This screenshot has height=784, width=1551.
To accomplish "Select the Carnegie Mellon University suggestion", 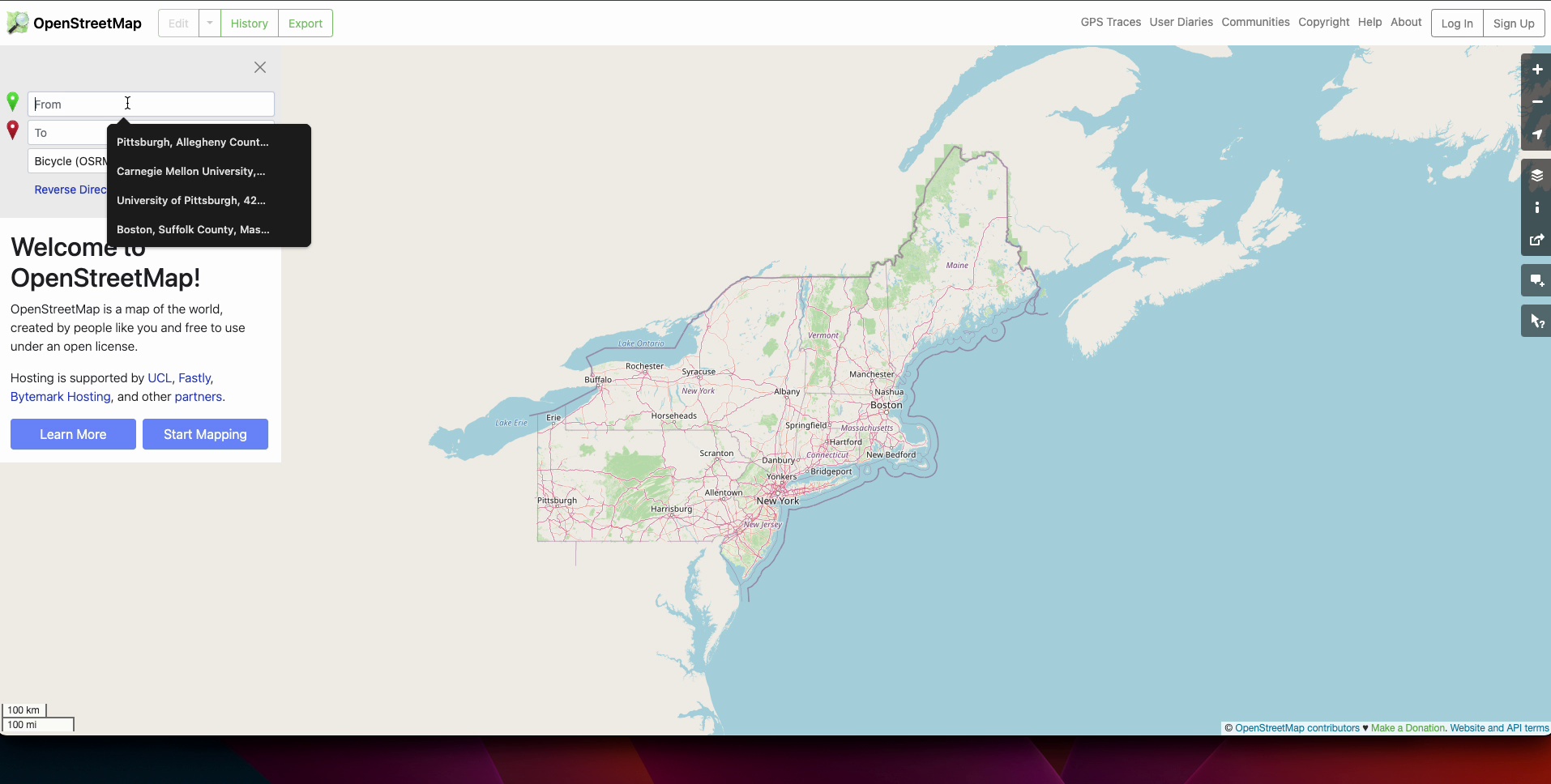I will 191,172.
